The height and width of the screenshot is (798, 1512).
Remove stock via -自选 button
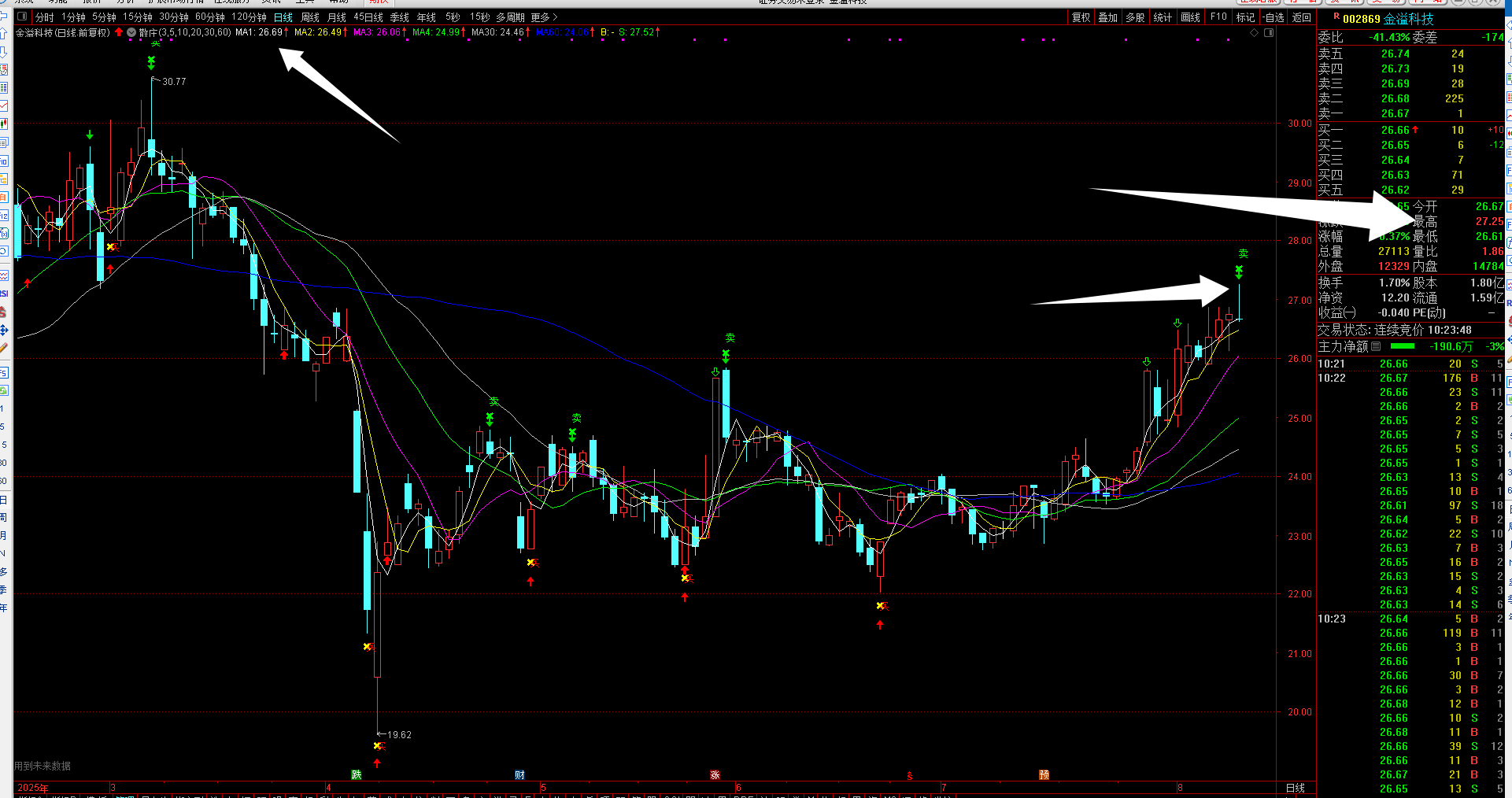point(1274,17)
